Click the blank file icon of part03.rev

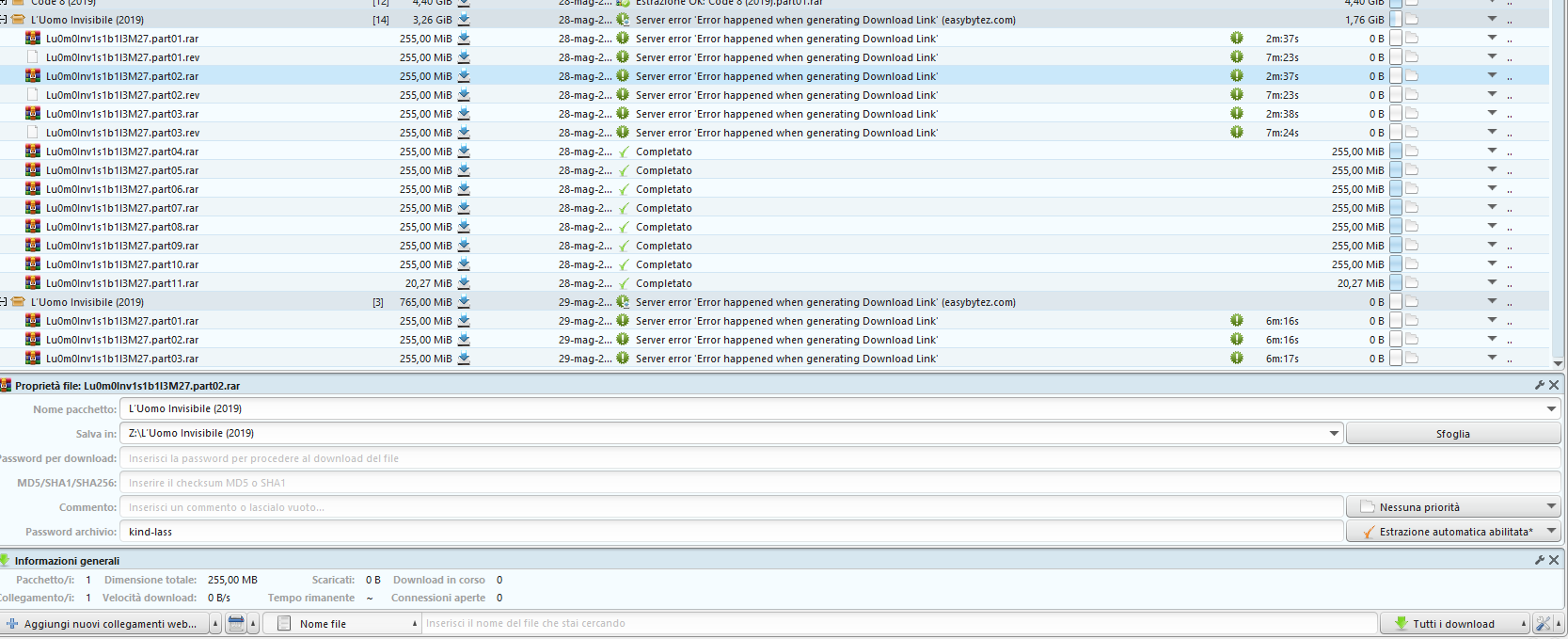(x=33, y=132)
